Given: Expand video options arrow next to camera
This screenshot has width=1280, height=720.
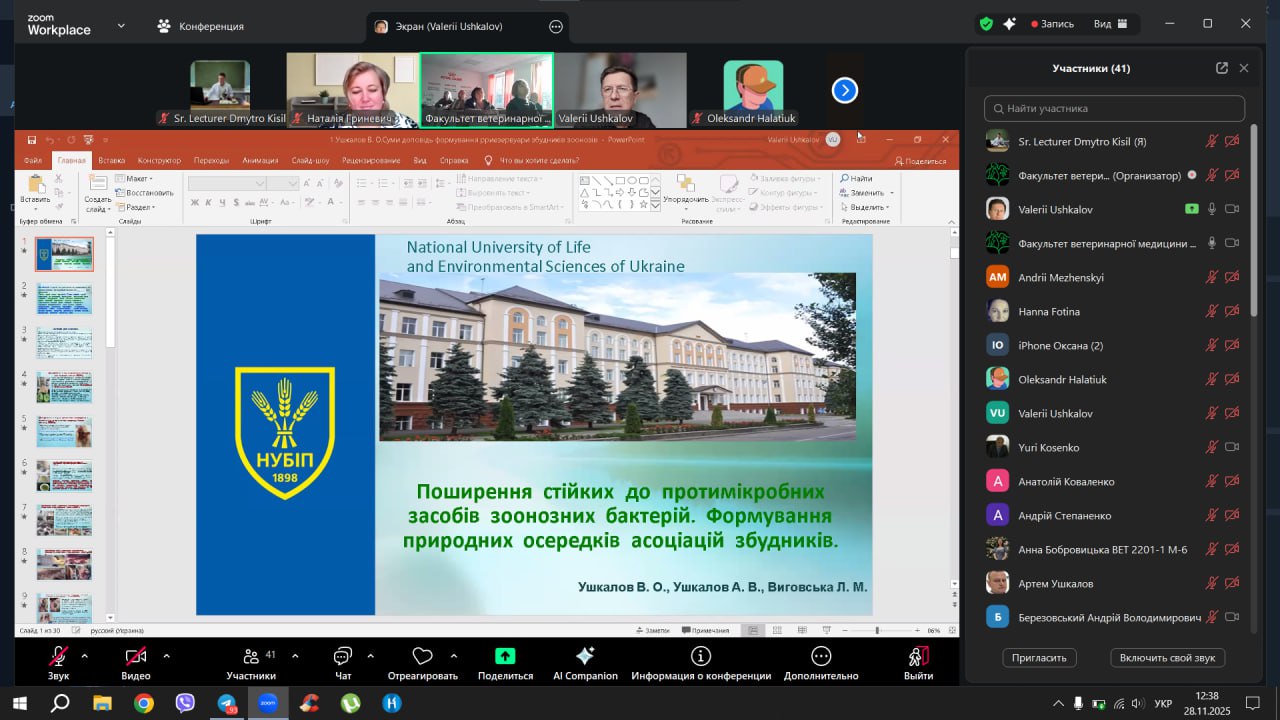Looking at the screenshot, I should [x=166, y=656].
